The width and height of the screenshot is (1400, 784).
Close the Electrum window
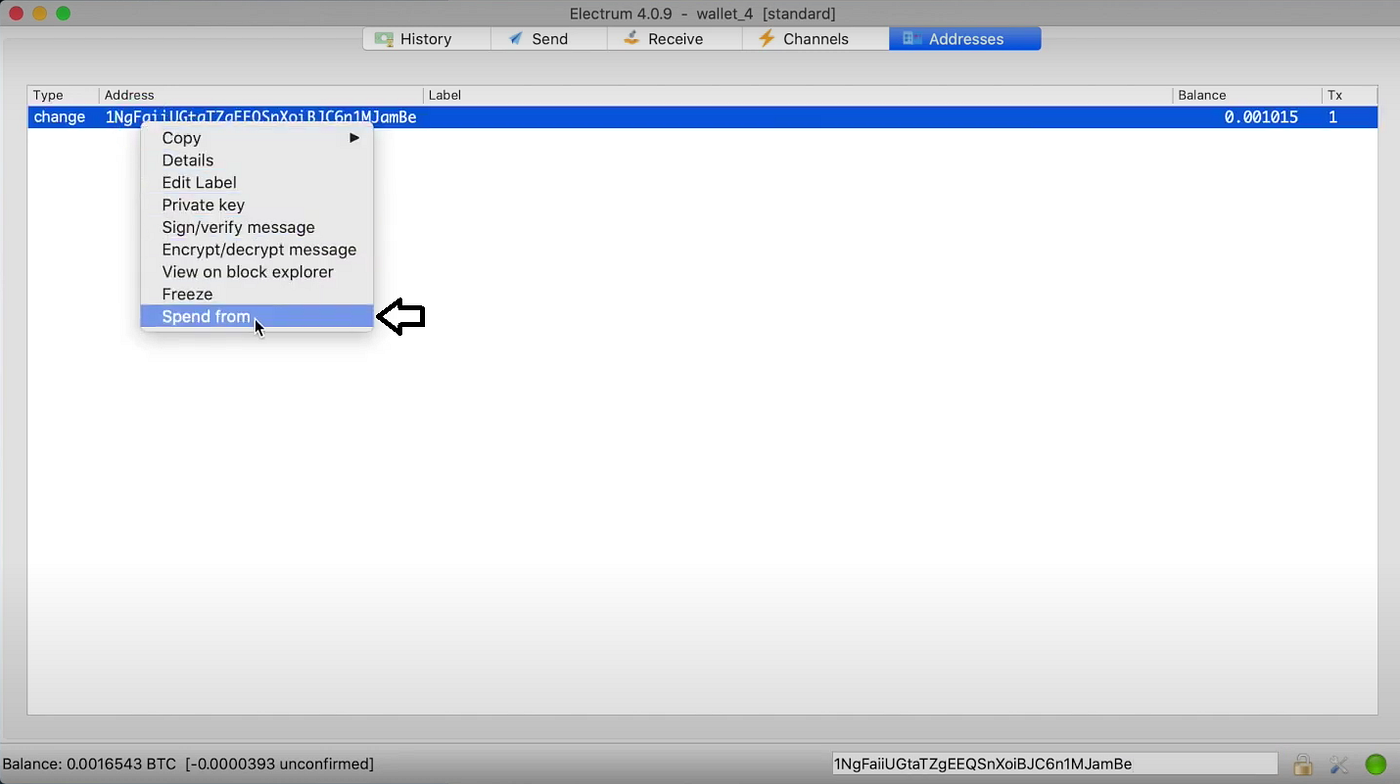click(x=16, y=13)
